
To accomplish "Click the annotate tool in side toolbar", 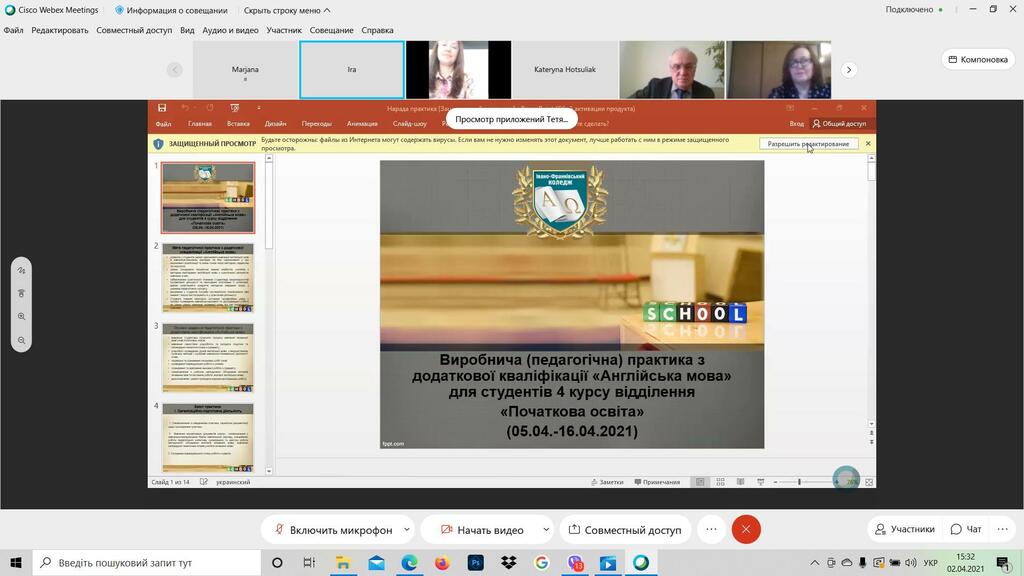I will tap(22, 270).
